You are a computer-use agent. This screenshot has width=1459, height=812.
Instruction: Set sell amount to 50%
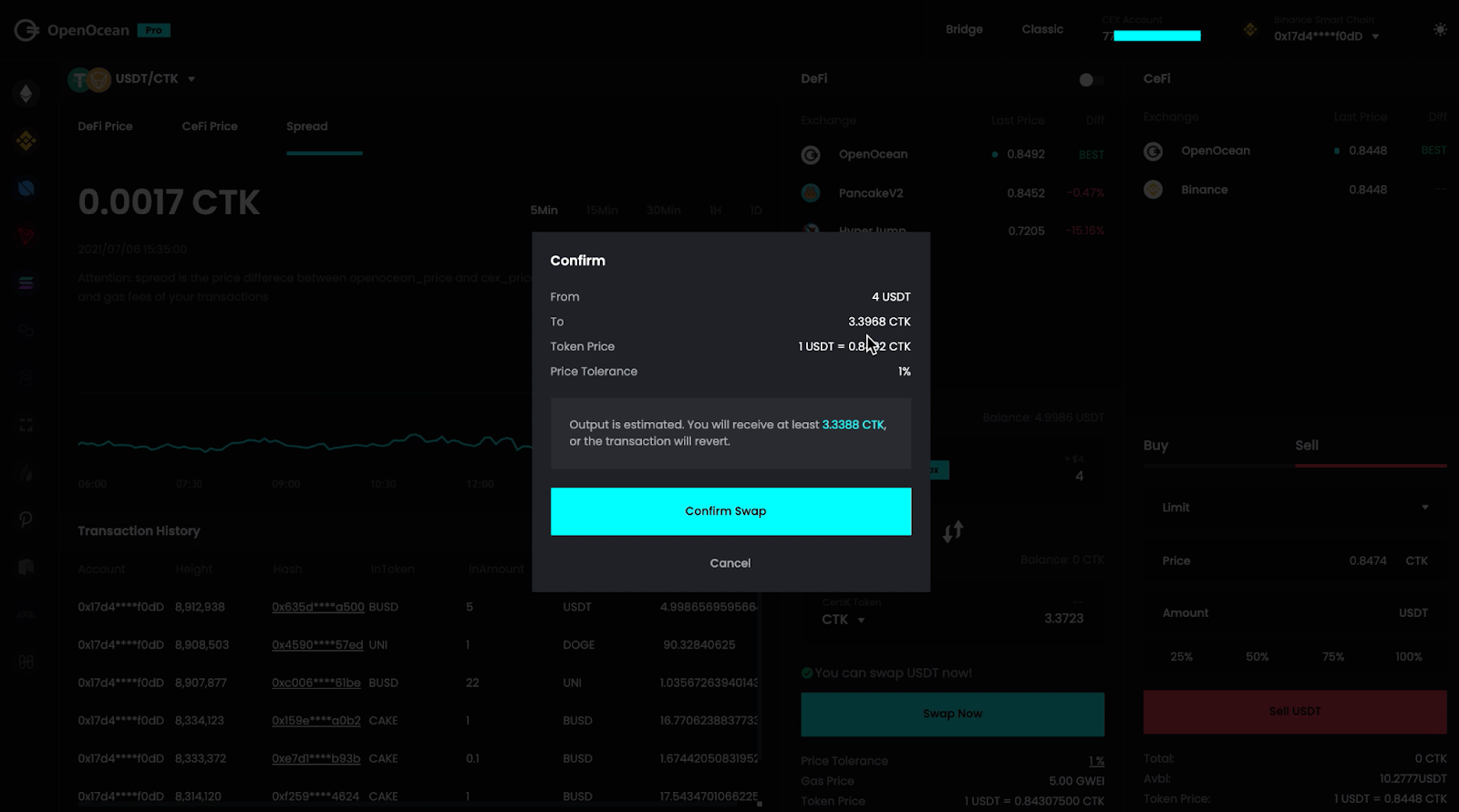point(1257,657)
